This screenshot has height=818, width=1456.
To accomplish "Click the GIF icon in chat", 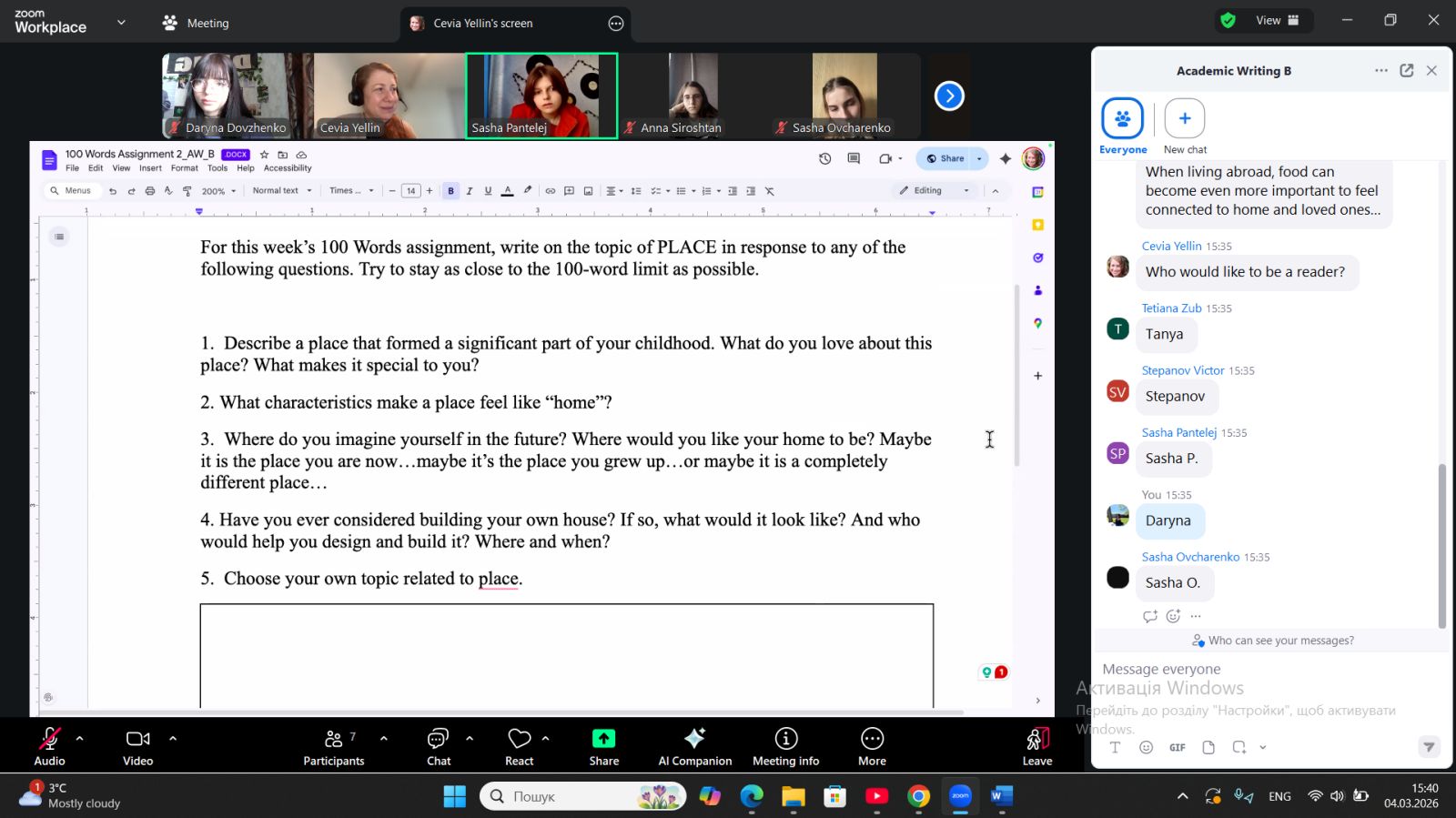I will pyautogui.click(x=1177, y=747).
